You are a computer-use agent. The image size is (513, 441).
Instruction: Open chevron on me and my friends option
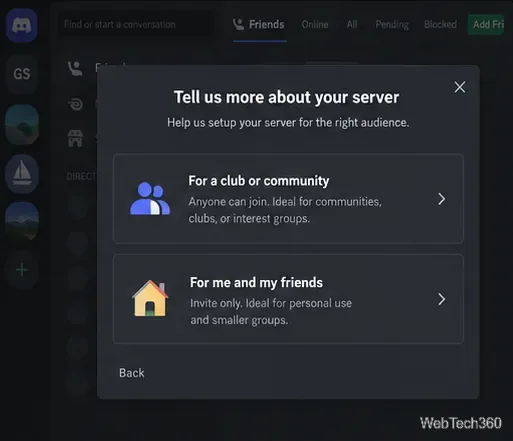click(442, 299)
